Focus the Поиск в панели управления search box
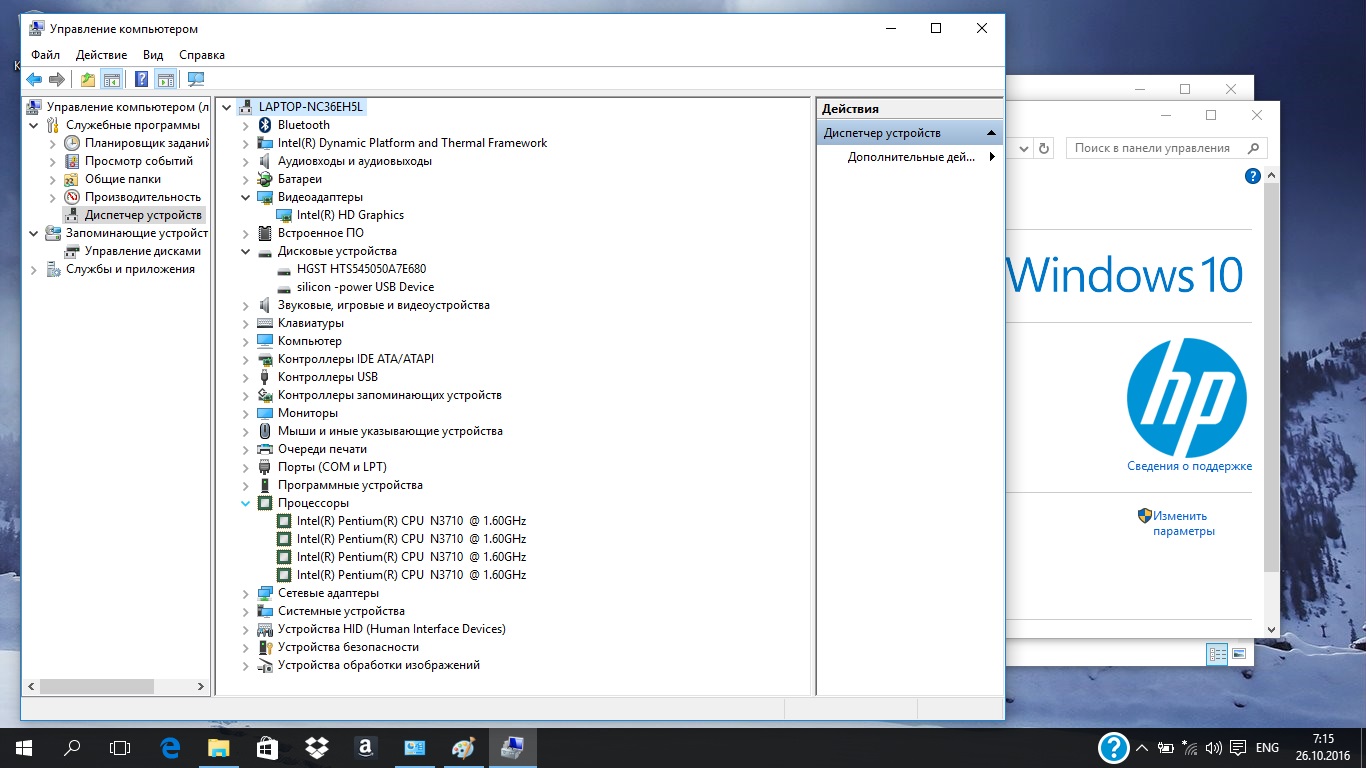This screenshot has width=1366, height=768. (1166, 148)
